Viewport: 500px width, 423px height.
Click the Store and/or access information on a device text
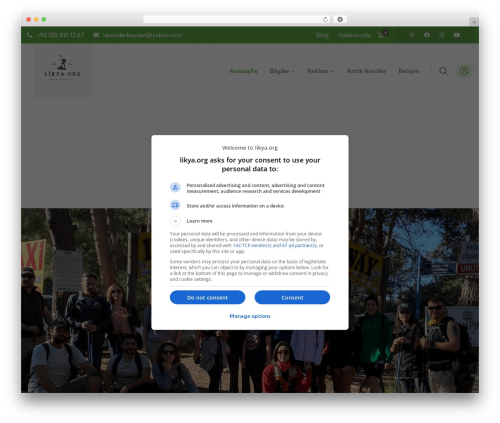[x=235, y=206]
